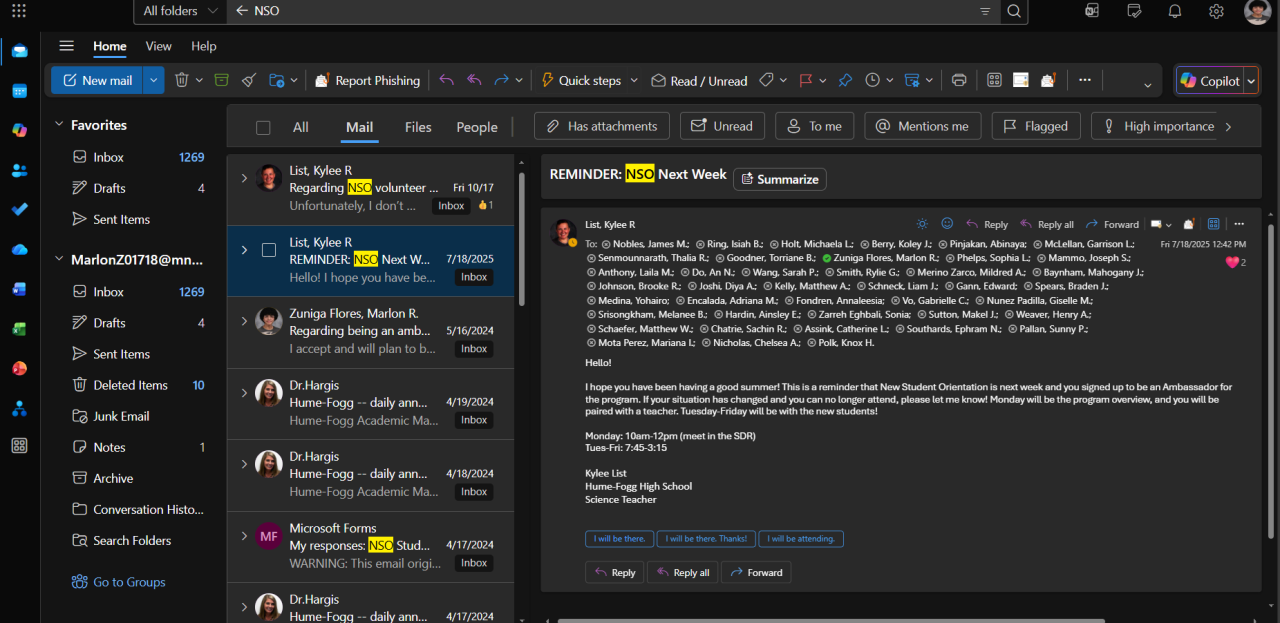Open the Help tab
This screenshot has height=623, width=1280.
point(204,46)
